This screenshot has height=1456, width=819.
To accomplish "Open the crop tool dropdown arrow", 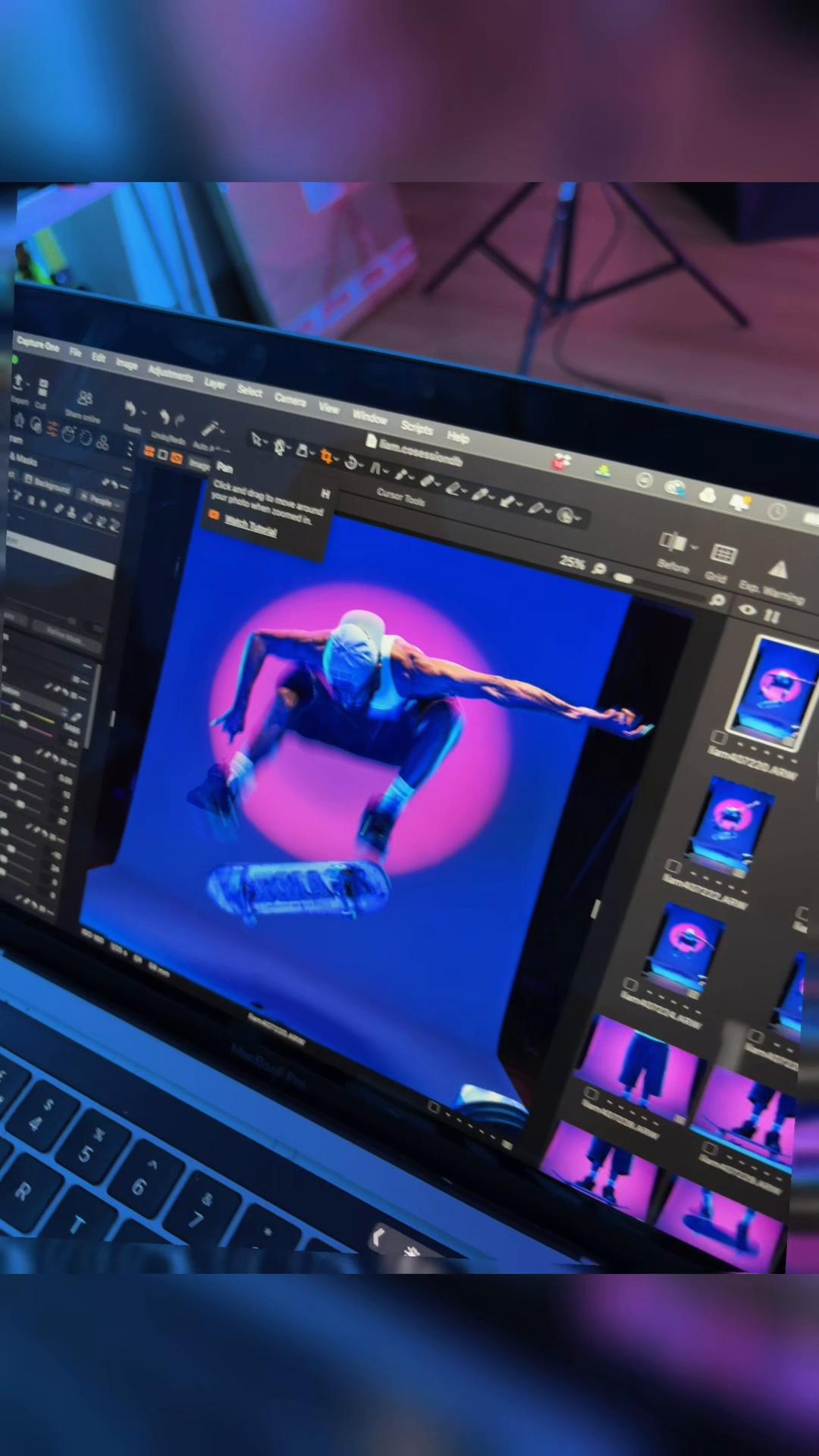I will pyautogui.click(x=336, y=460).
